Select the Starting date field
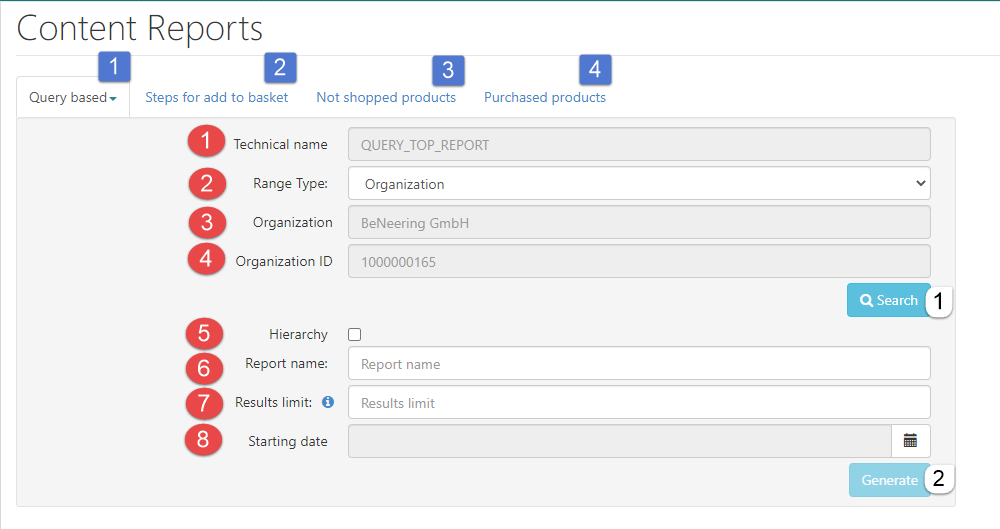This screenshot has width=1000, height=529. 619,441
